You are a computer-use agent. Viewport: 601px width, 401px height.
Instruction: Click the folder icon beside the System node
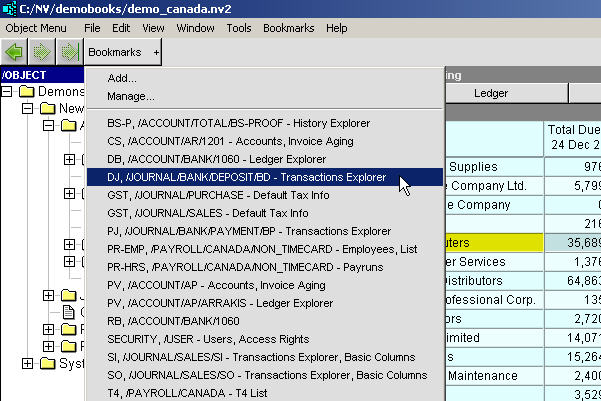pos(45,363)
